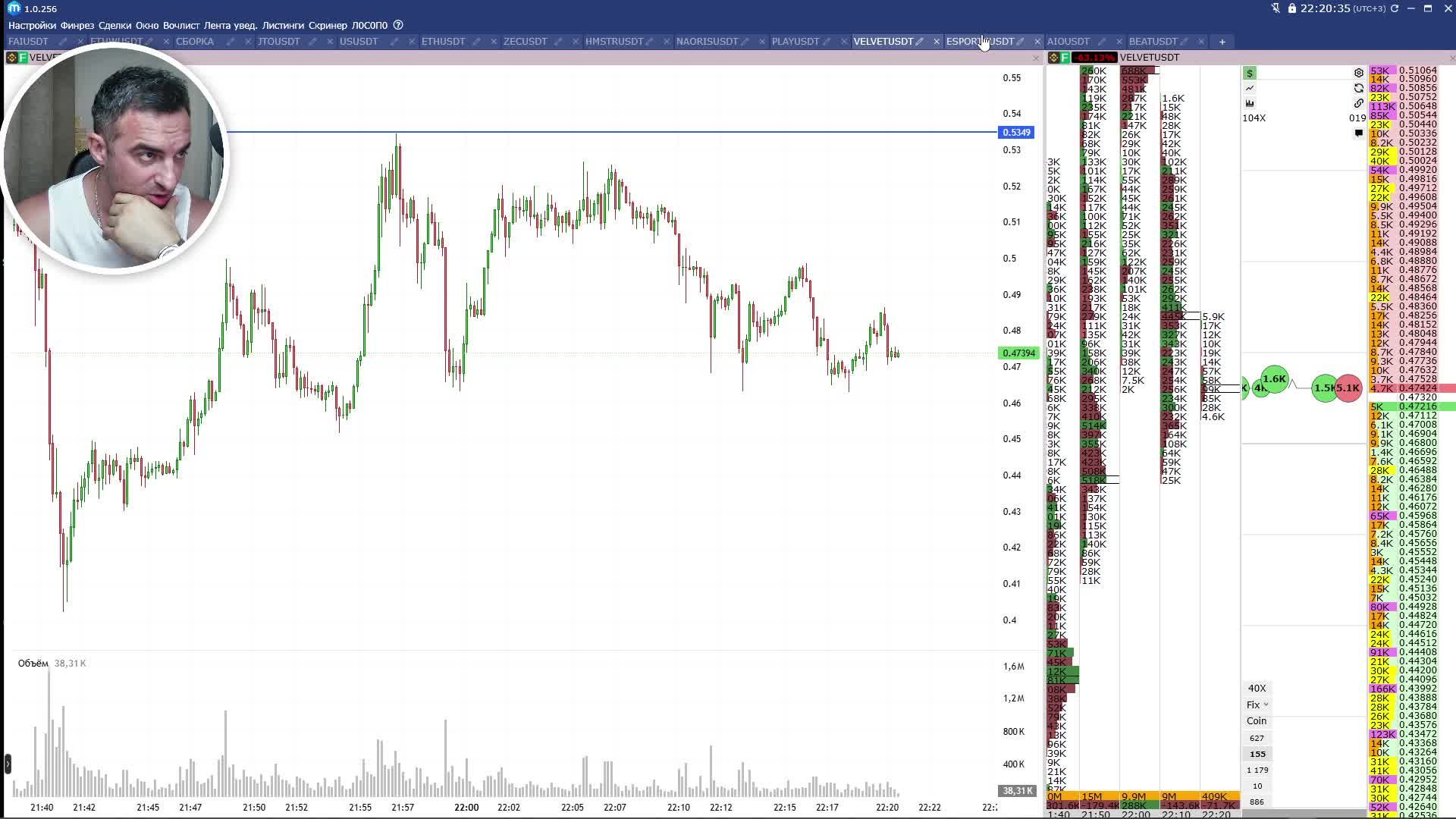
Task: Switch to the ZECUSDT tab
Action: click(x=525, y=42)
